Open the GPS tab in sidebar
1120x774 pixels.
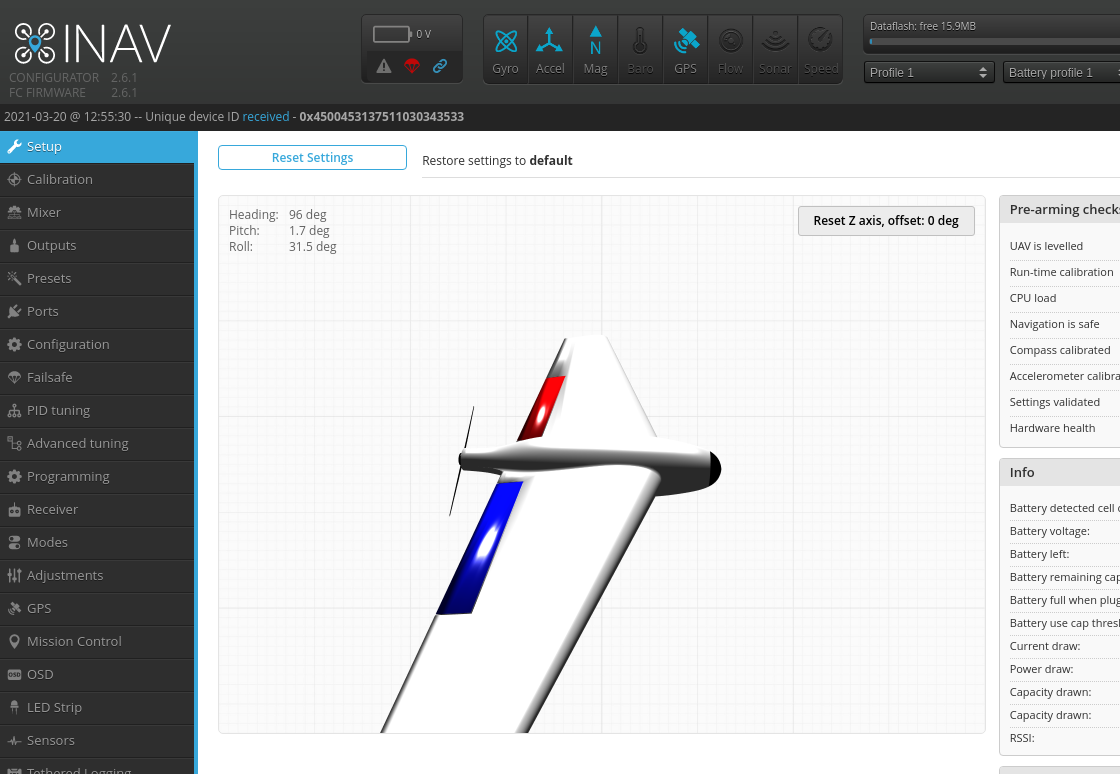point(97,608)
